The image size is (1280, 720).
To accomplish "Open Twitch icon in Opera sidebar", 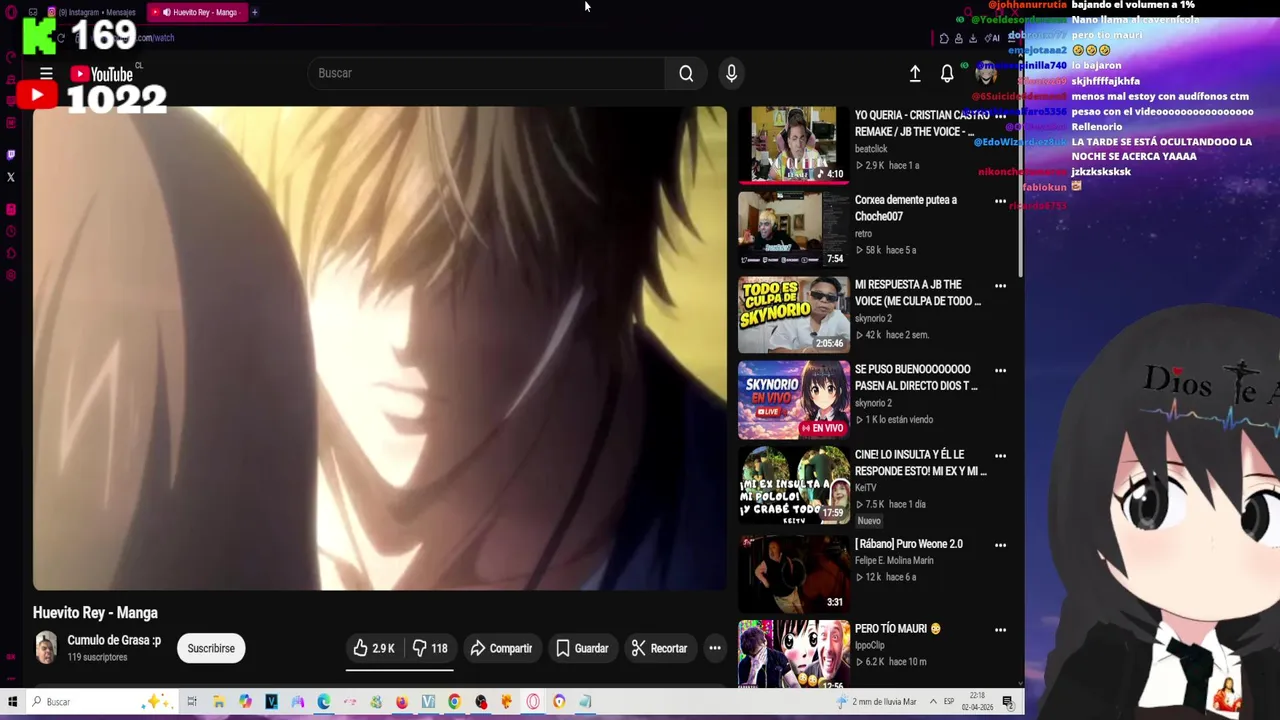I will [x=11, y=155].
